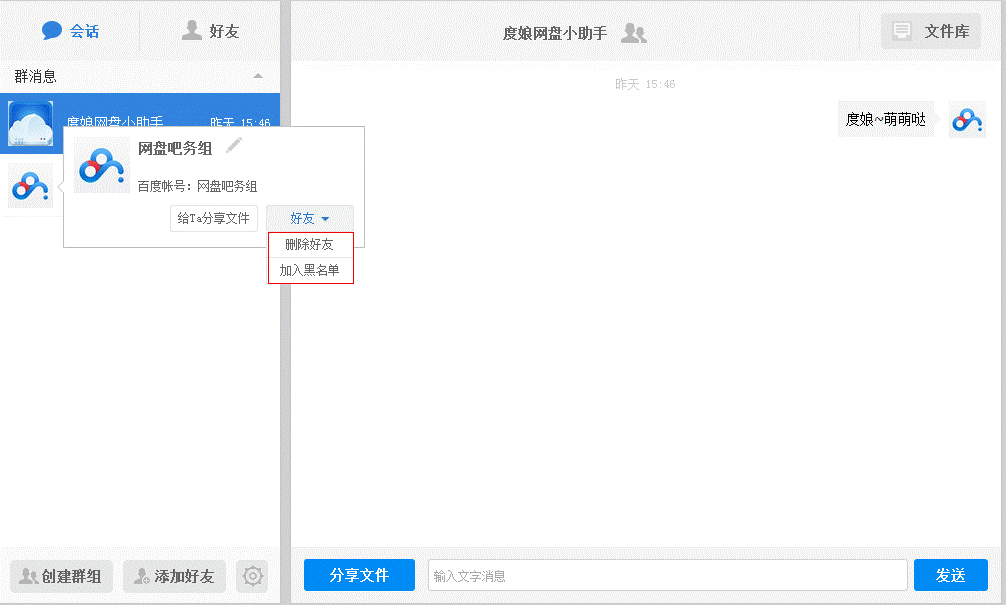
Task: Select the 度娘网盘小助手 cloud avatar in list
Action: click(30, 123)
